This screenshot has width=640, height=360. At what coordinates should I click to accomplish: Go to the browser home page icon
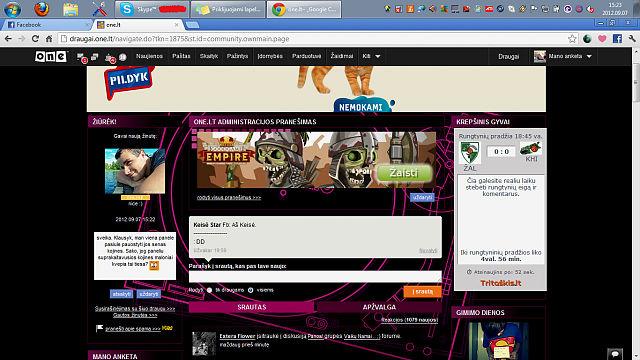click(49, 39)
